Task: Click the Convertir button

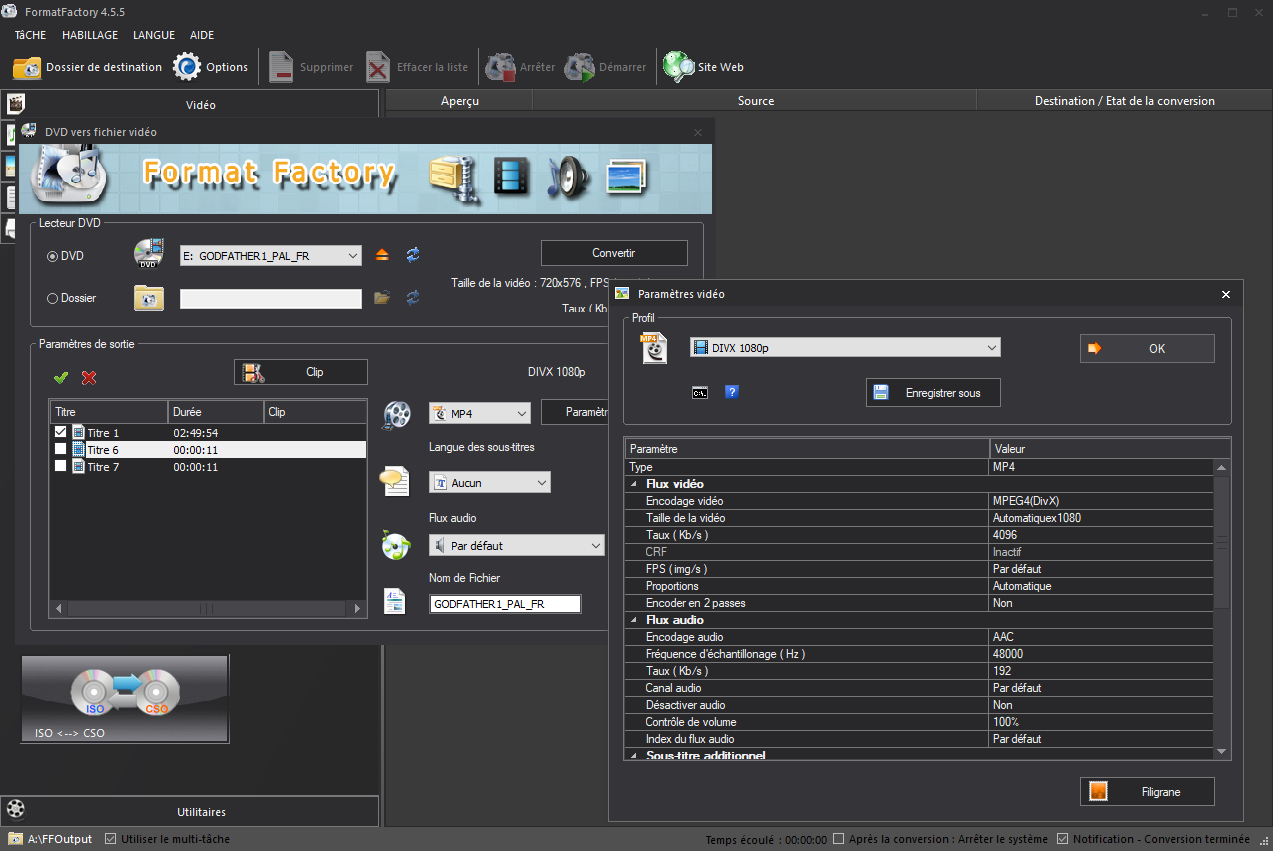Action: tap(614, 253)
